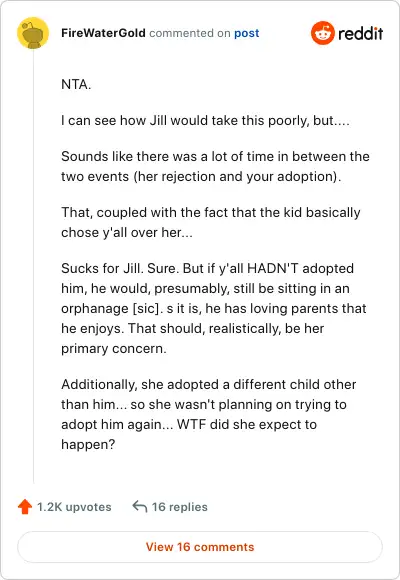Follow the blue 'post' link

pyautogui.click(x=246, y=33)
